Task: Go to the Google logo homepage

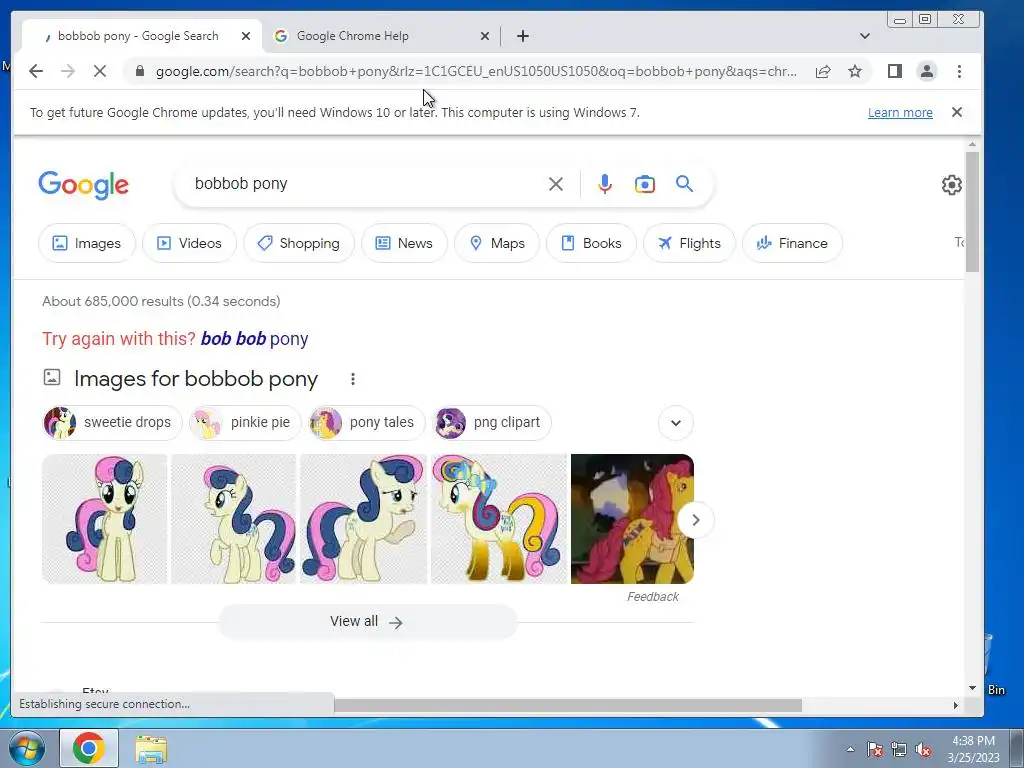Action: tap(84, 185)
